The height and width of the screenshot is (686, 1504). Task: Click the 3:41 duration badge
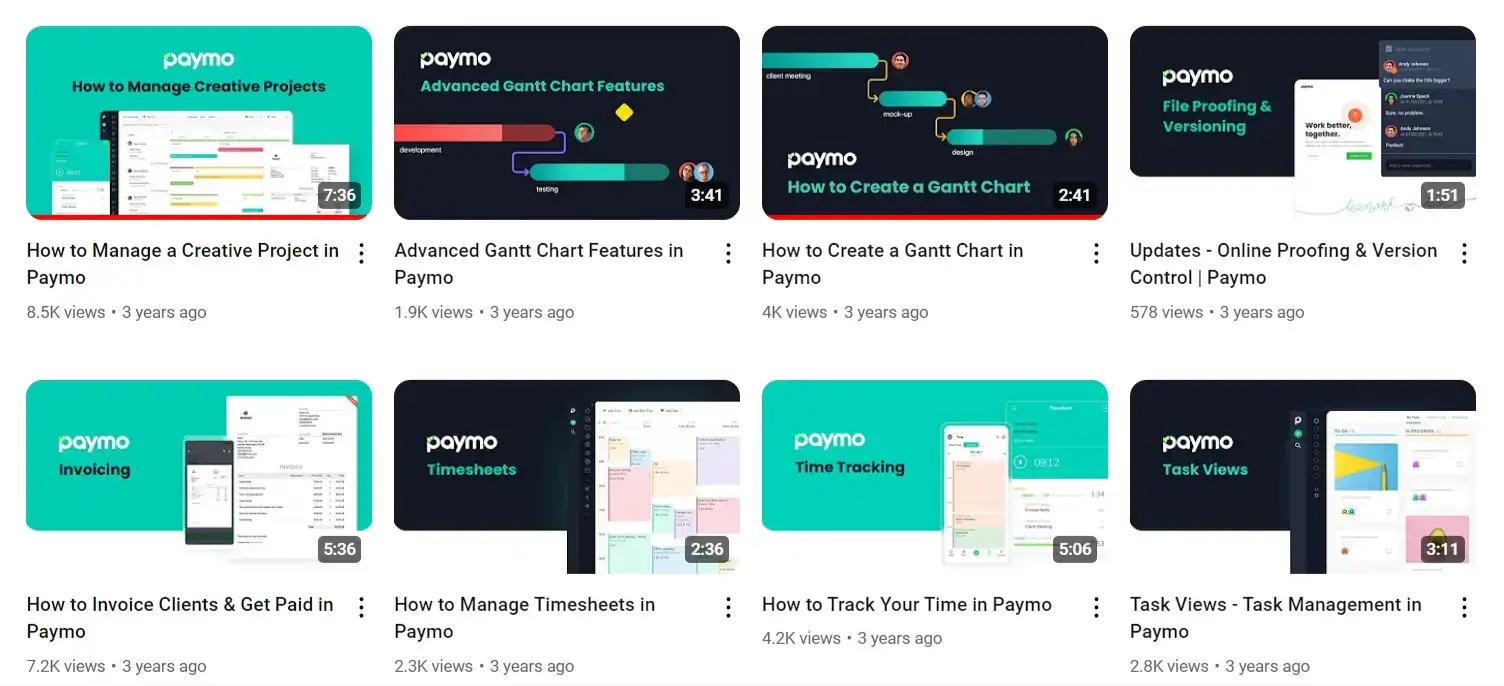[707, 195]
